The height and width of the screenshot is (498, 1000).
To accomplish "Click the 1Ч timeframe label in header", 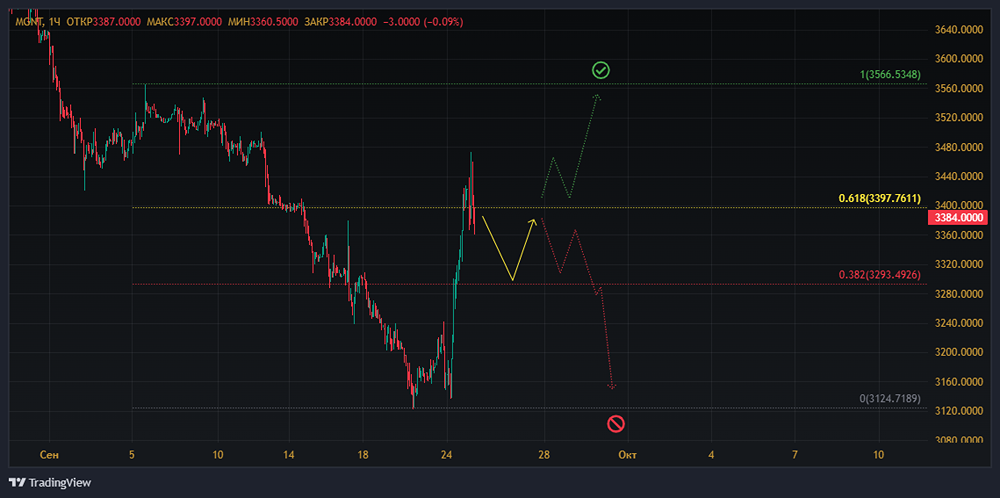I will tap(55, 22).
